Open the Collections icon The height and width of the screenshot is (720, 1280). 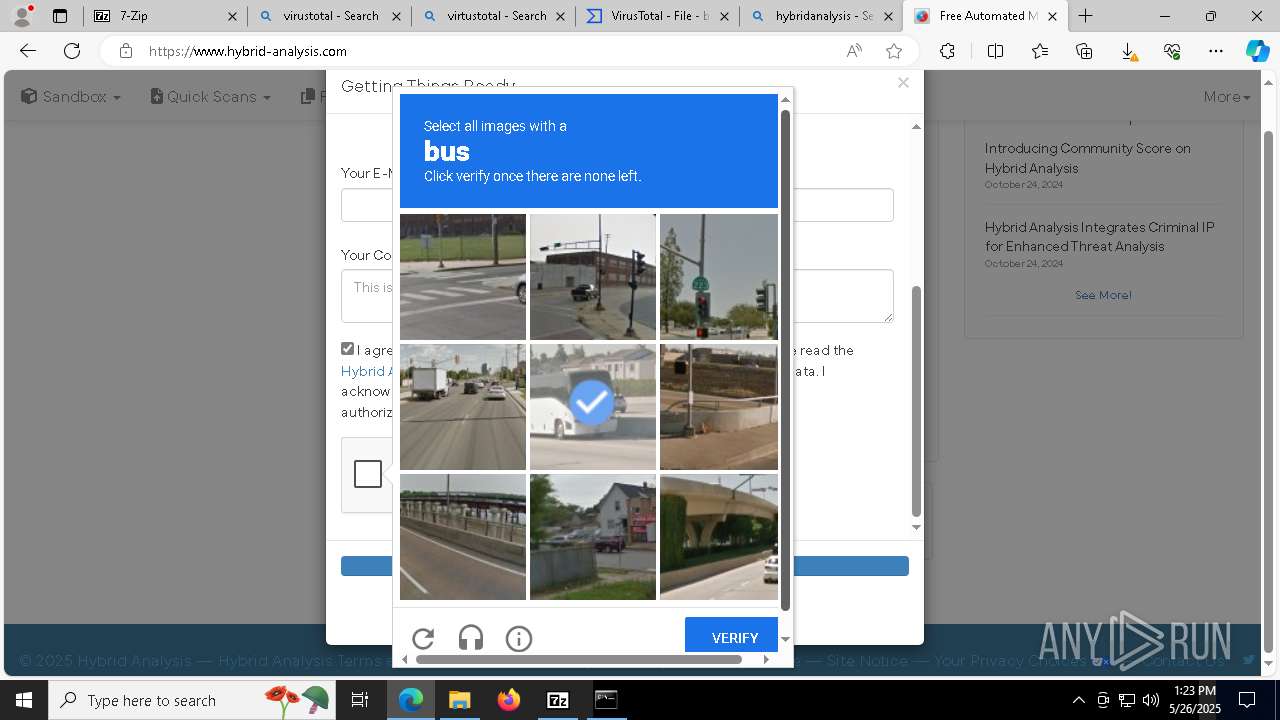click(x=1084, y=51)
